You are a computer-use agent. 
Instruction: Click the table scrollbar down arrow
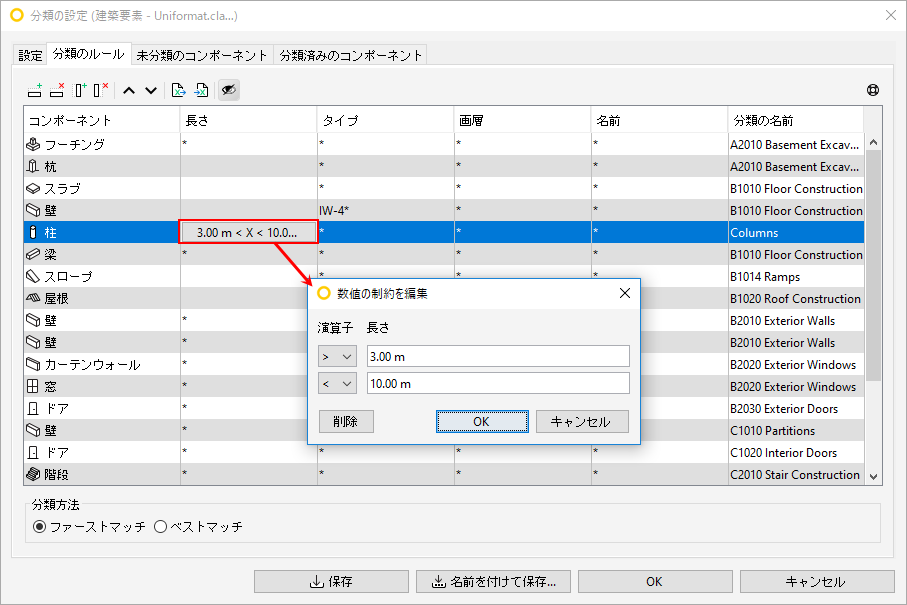coord(873,477)
